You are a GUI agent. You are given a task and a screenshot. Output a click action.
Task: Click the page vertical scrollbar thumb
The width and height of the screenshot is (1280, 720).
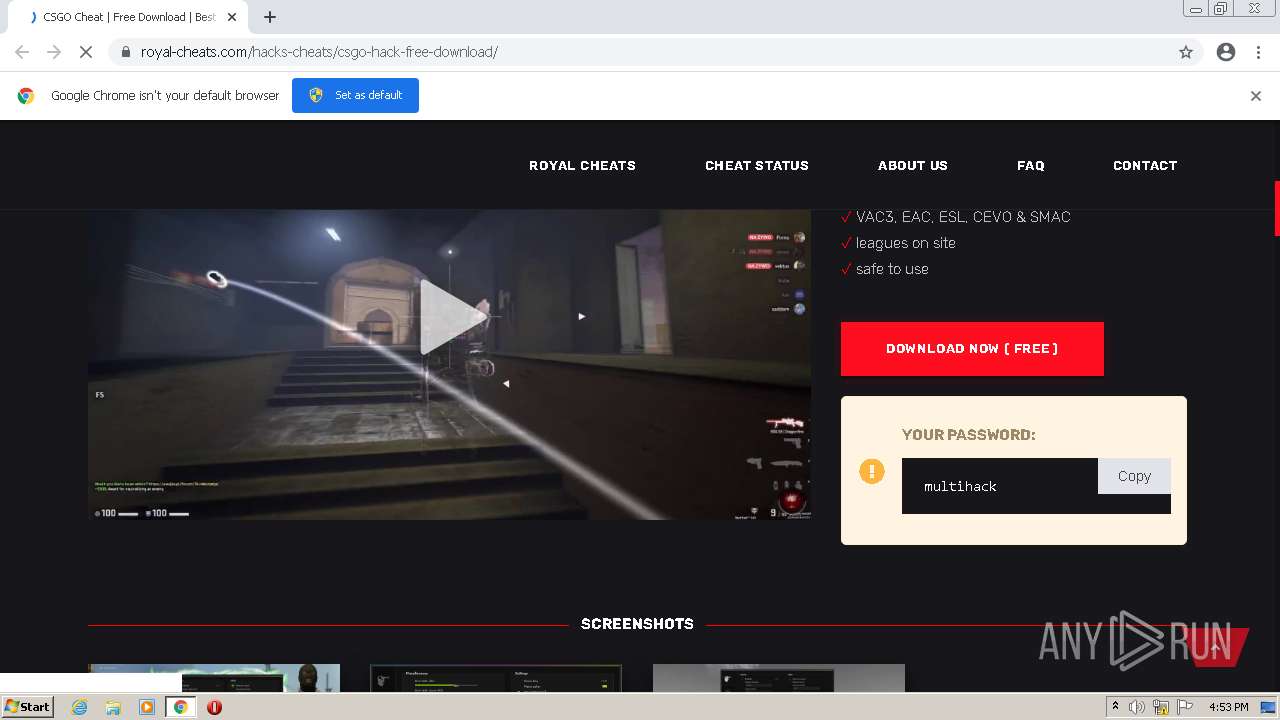(x=1276, y=208)
